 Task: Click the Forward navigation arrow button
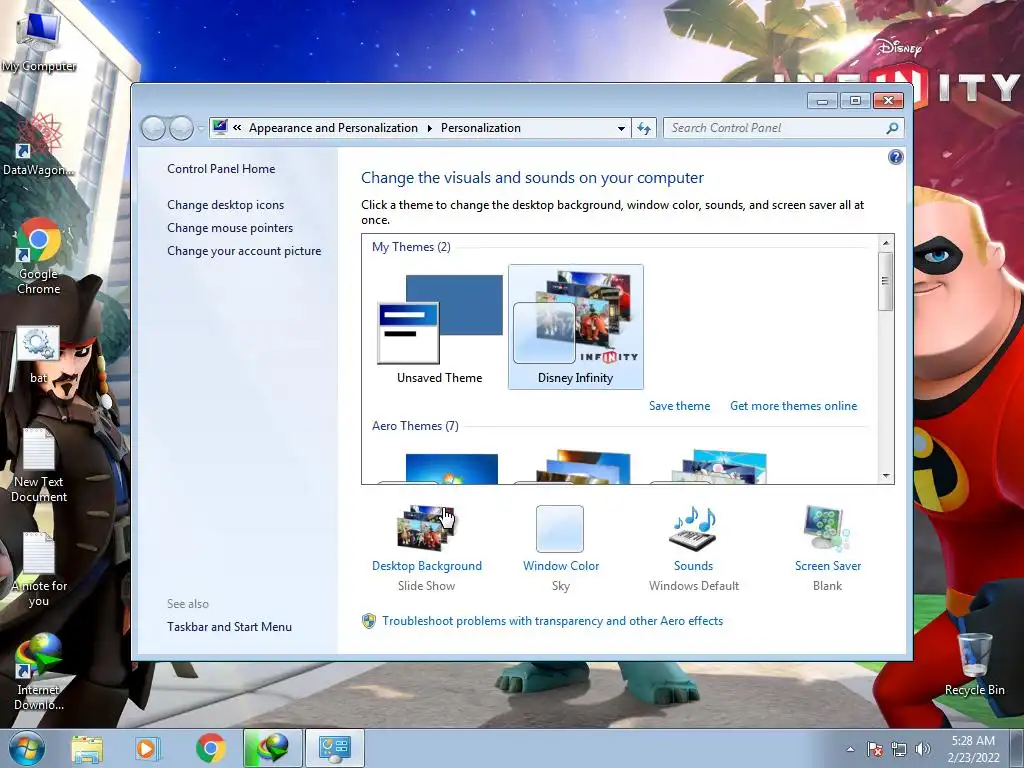click(182, 128)
